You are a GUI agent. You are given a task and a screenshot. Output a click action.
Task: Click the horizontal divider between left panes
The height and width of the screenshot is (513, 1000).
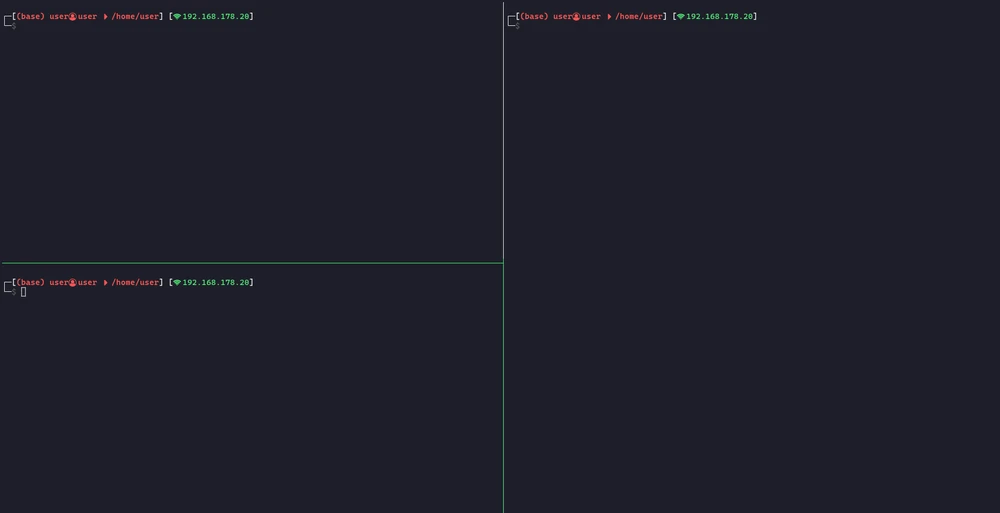click(250, 263)
